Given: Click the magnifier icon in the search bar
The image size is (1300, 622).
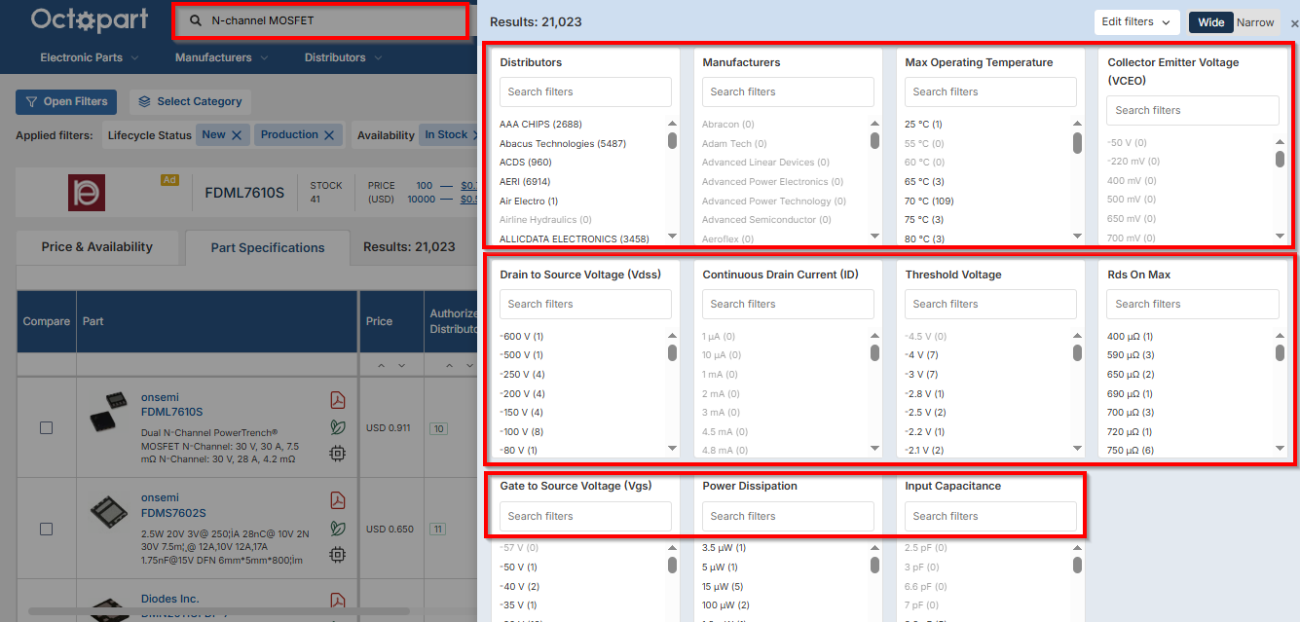Looking at the screenshot, I should pos(196,20).
